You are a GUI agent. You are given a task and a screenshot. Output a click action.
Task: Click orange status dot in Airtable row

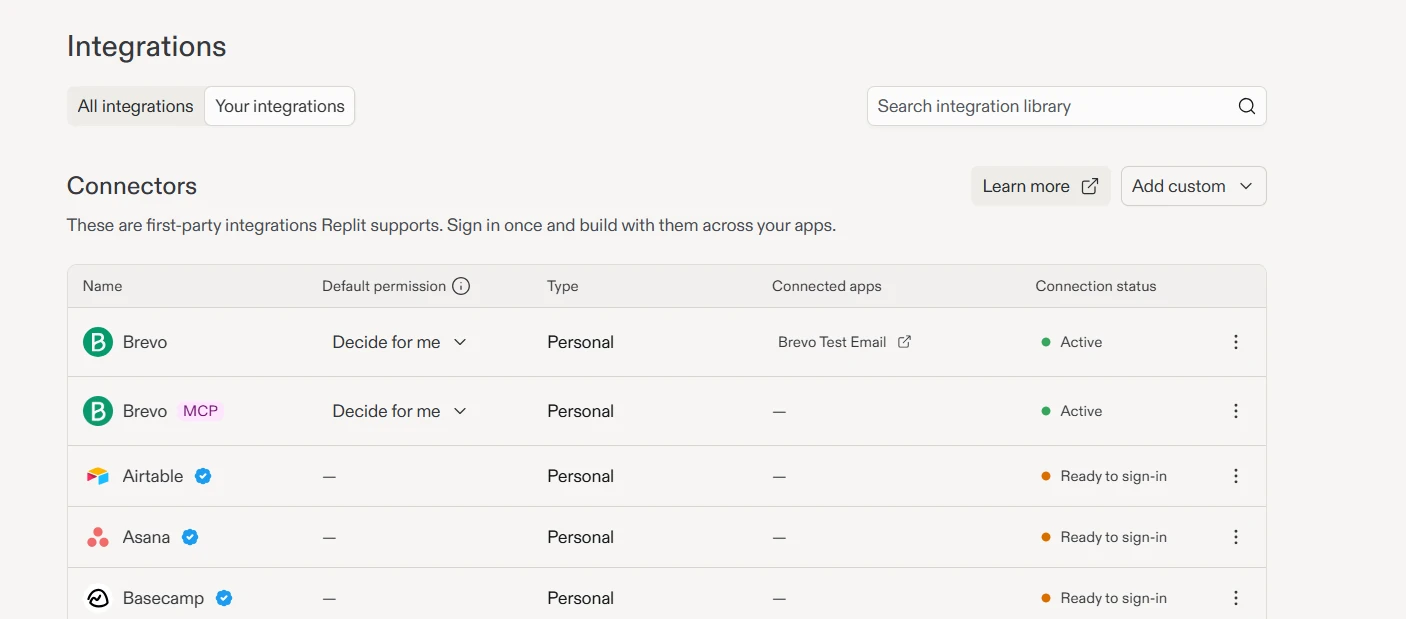pos(1046,476)
